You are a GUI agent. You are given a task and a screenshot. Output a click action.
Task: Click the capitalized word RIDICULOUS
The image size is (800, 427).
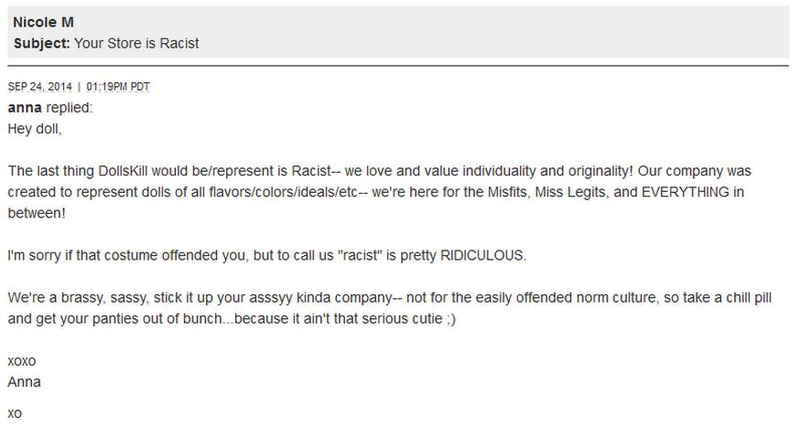[483, 255]
